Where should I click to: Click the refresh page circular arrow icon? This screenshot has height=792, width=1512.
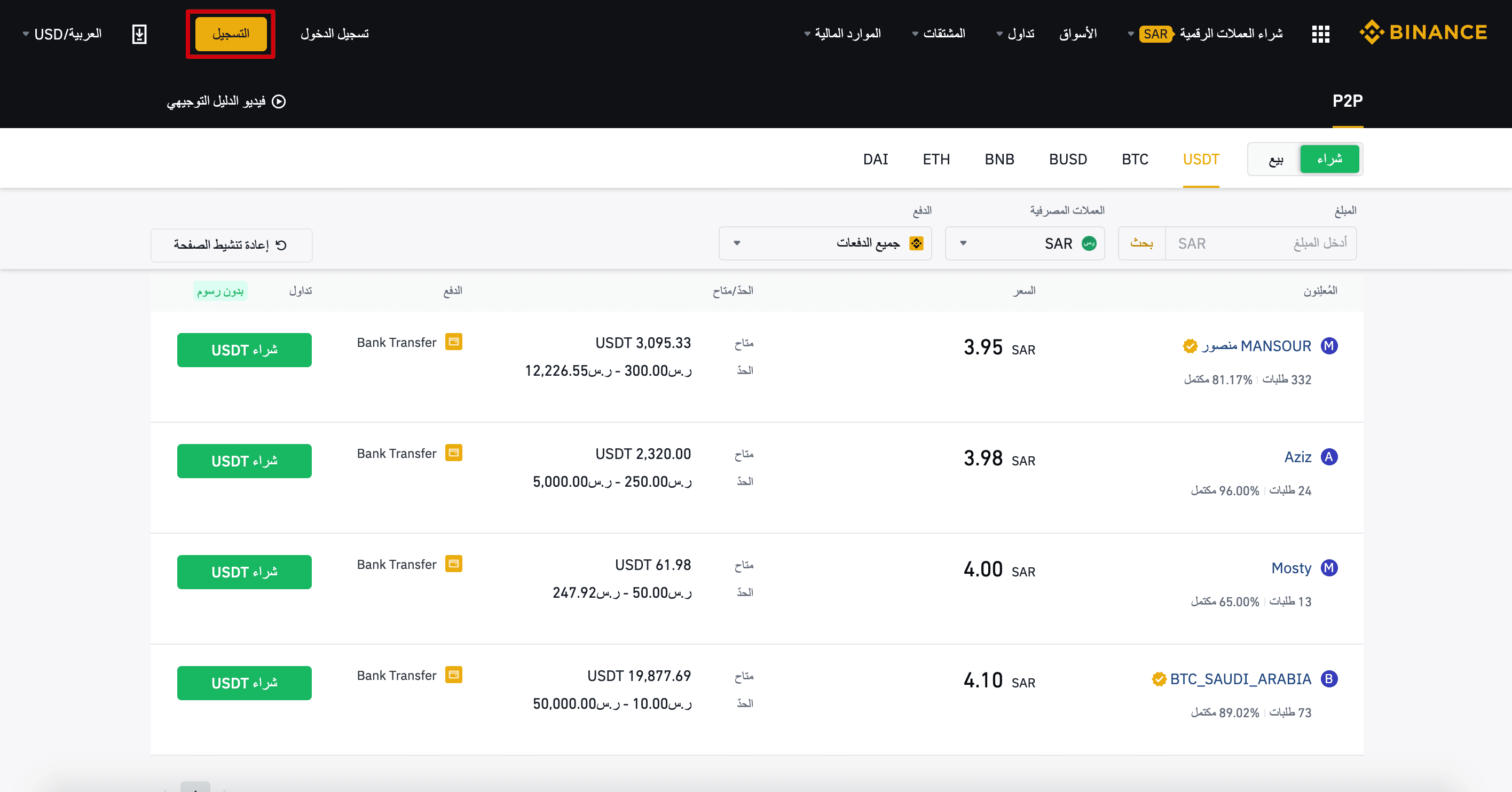coord(281,244)
